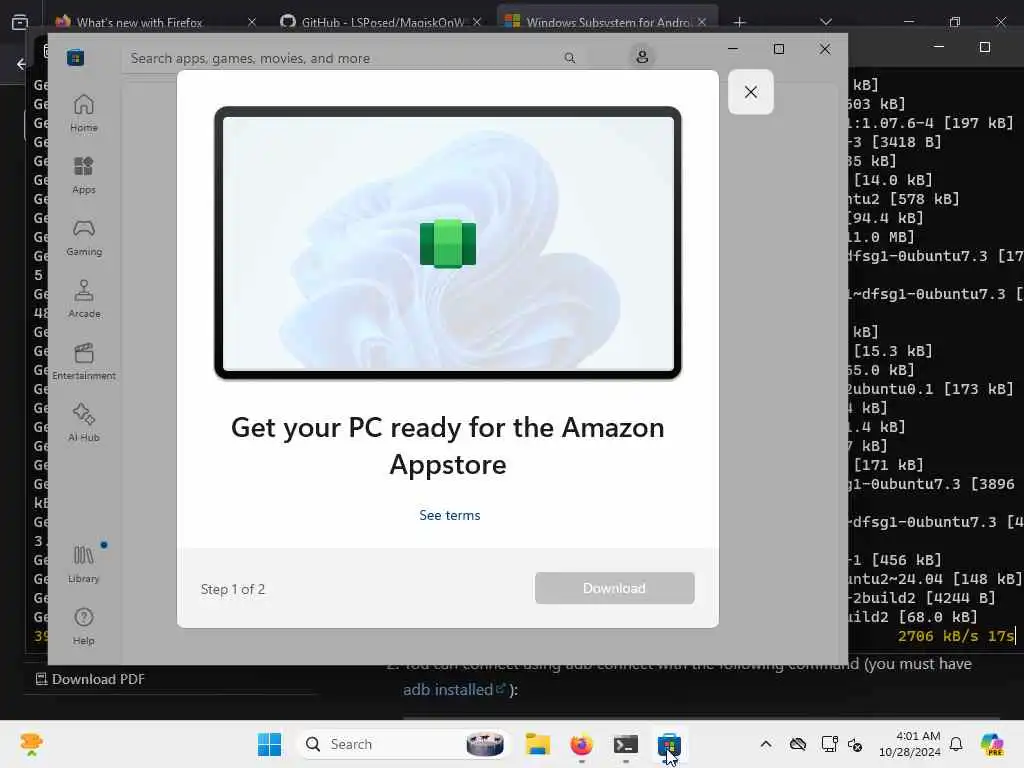Close the What's new with Firefox tab
The image size is (1024, 768).
[x=252, y=22]
